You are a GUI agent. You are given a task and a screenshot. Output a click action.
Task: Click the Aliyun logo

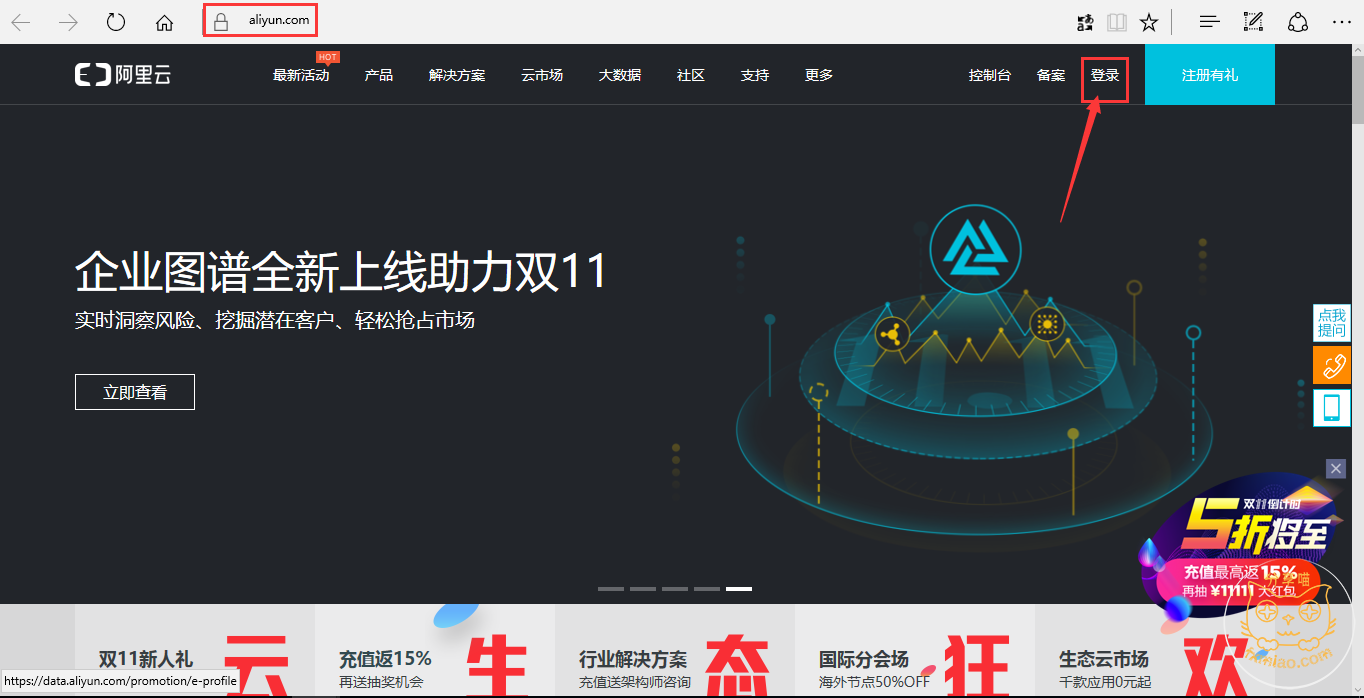click(x=123, y=74)
